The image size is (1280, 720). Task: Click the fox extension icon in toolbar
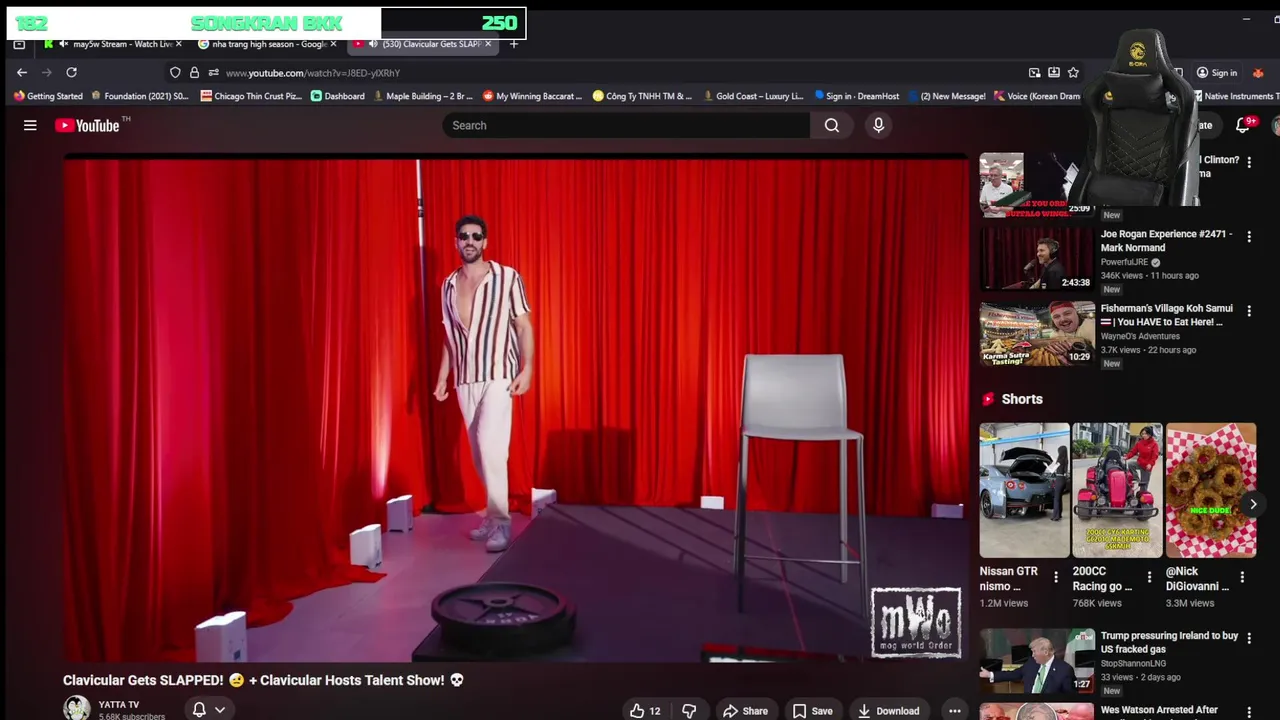pos(1258,72)
